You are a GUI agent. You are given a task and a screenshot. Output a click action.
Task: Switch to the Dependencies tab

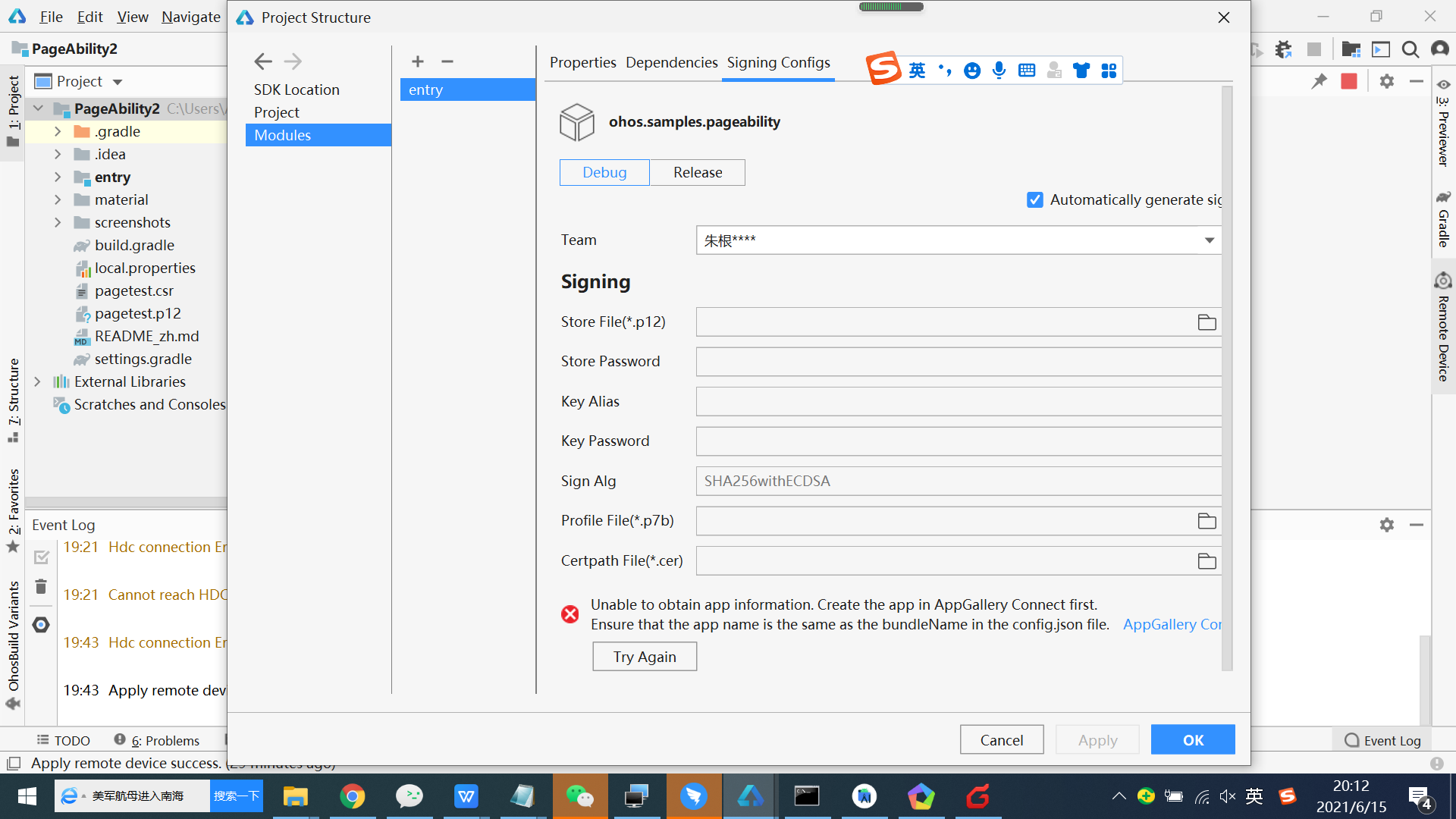[x=671, y=62]
